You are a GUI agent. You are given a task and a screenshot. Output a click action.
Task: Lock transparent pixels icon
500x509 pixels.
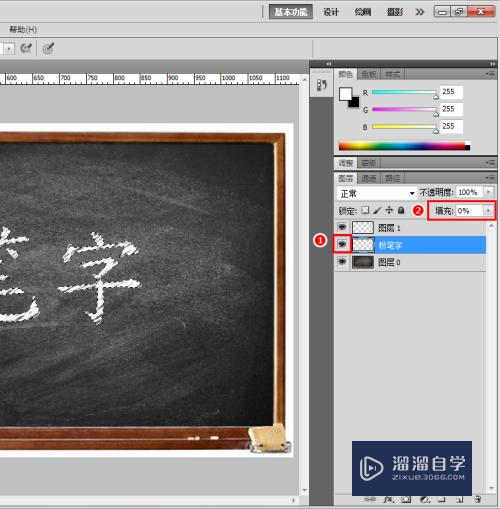(365, 210)
